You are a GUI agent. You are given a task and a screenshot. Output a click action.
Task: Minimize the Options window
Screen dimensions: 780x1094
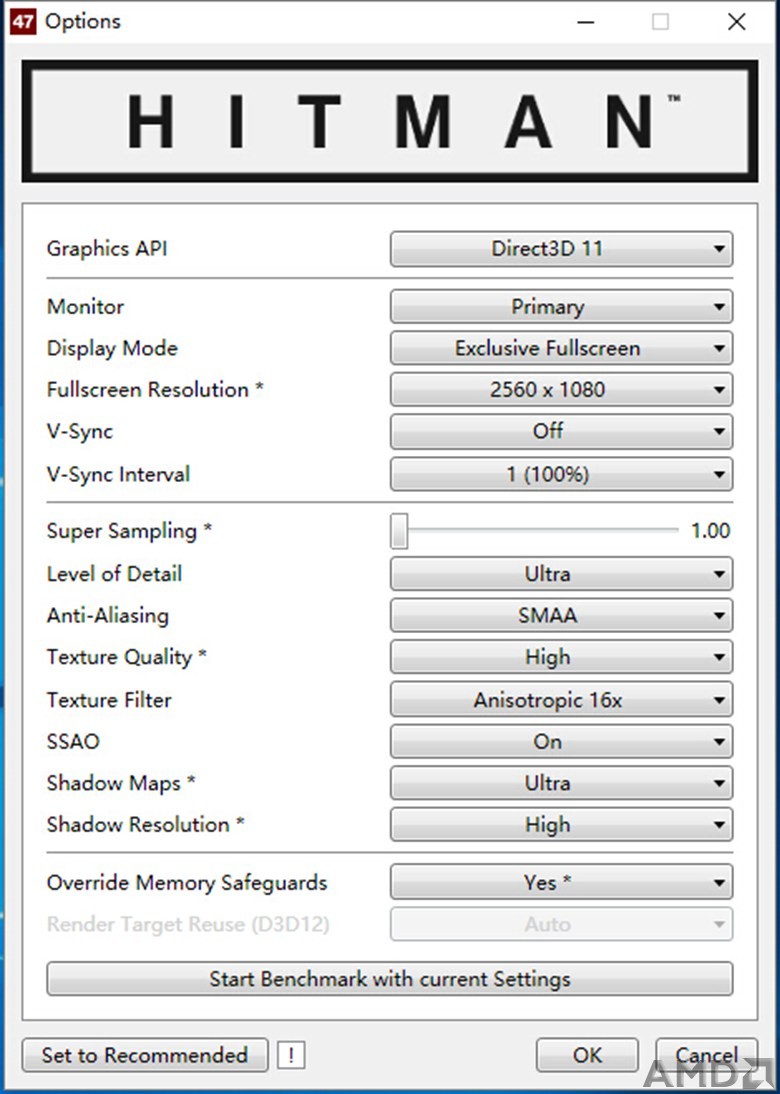coord(586,22)
